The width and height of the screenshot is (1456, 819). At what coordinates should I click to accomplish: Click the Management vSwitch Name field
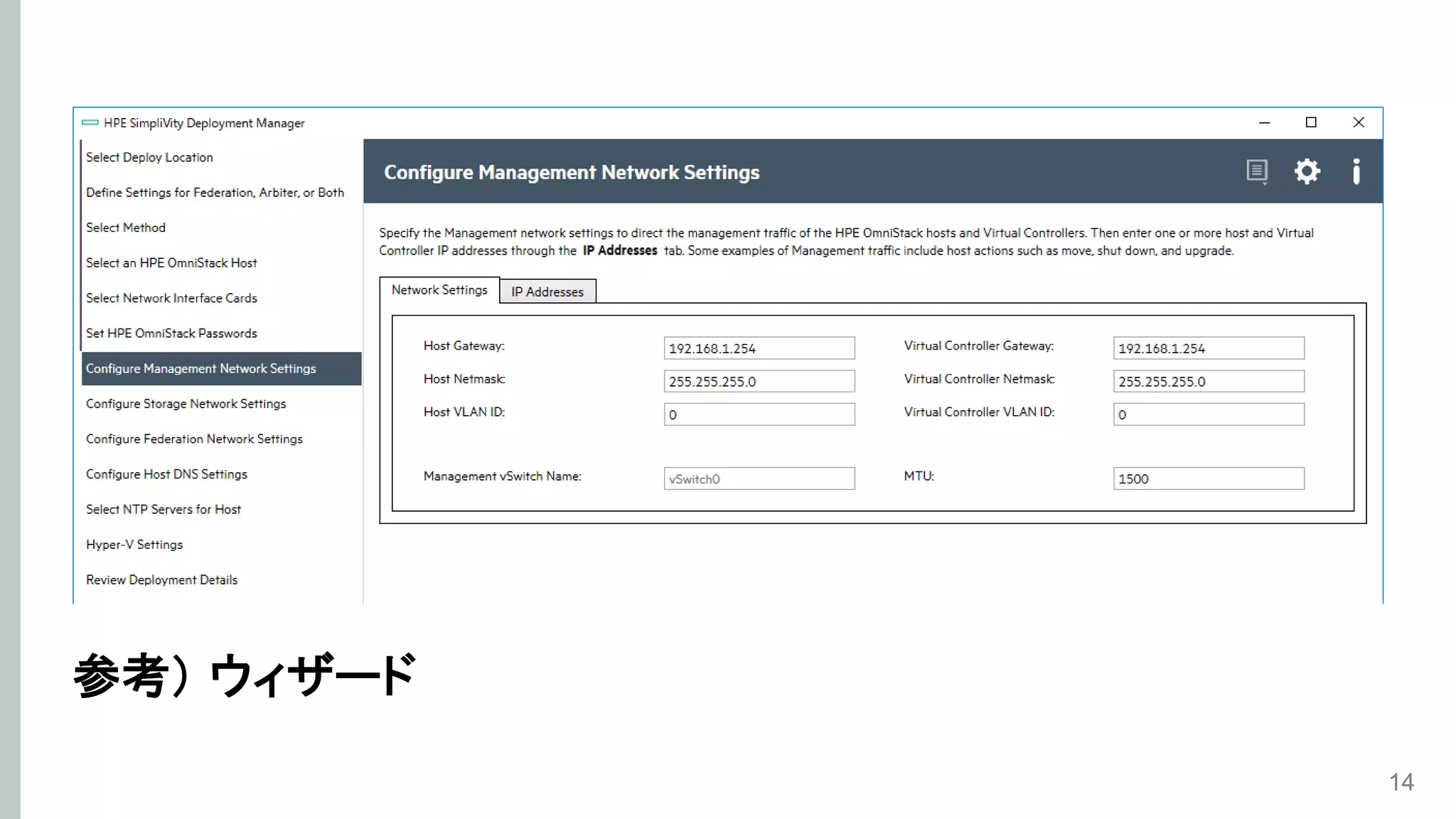coord(759,478)
